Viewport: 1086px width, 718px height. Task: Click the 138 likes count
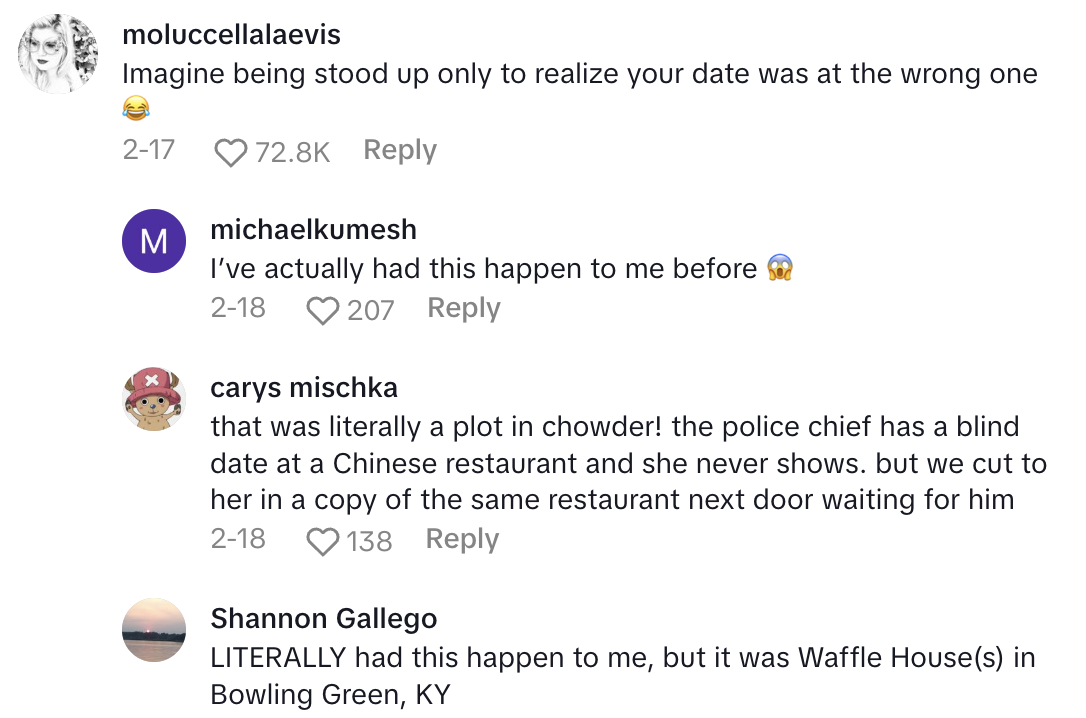pos(369,542)
